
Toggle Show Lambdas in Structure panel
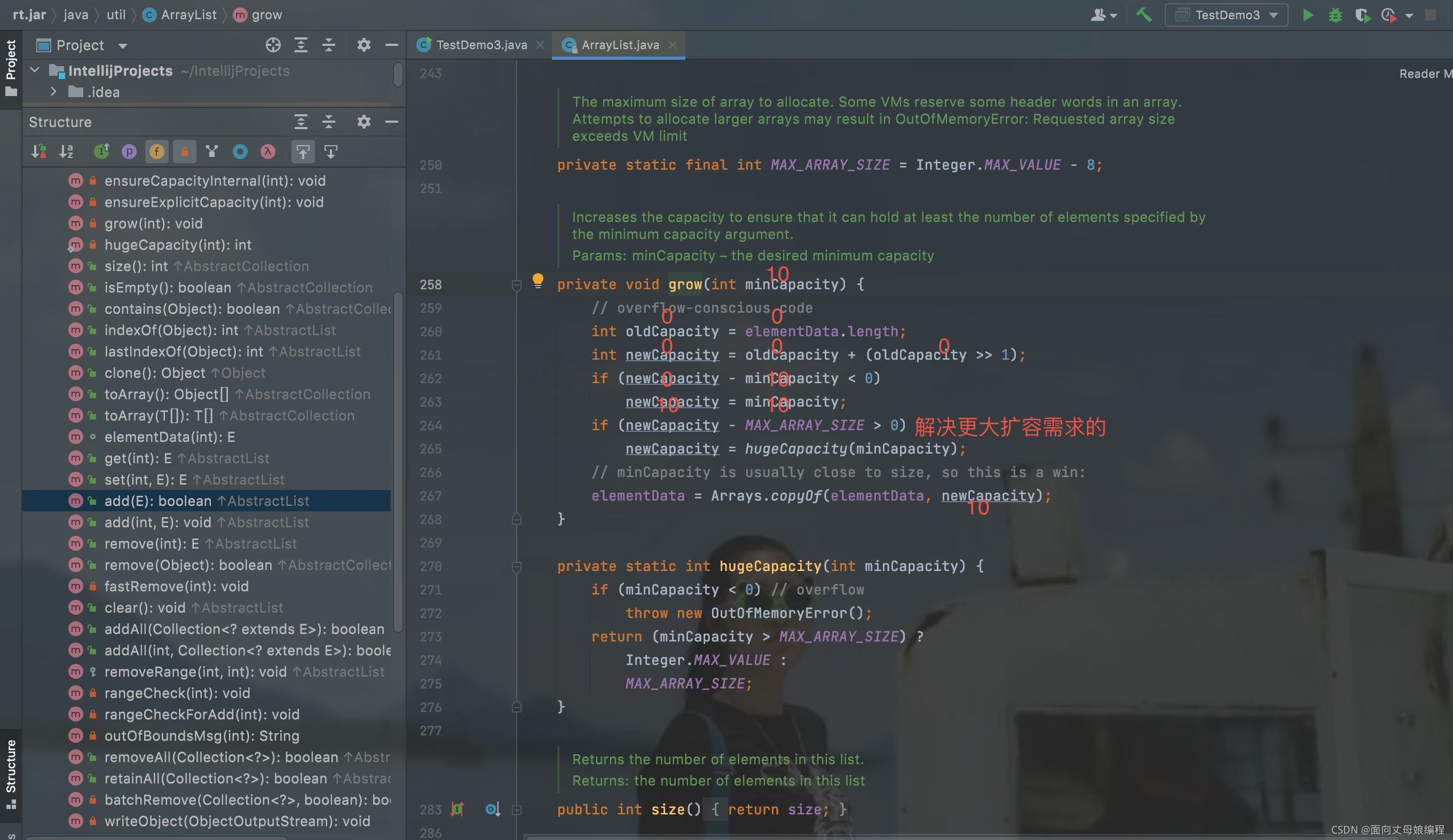tap(267, 151)
